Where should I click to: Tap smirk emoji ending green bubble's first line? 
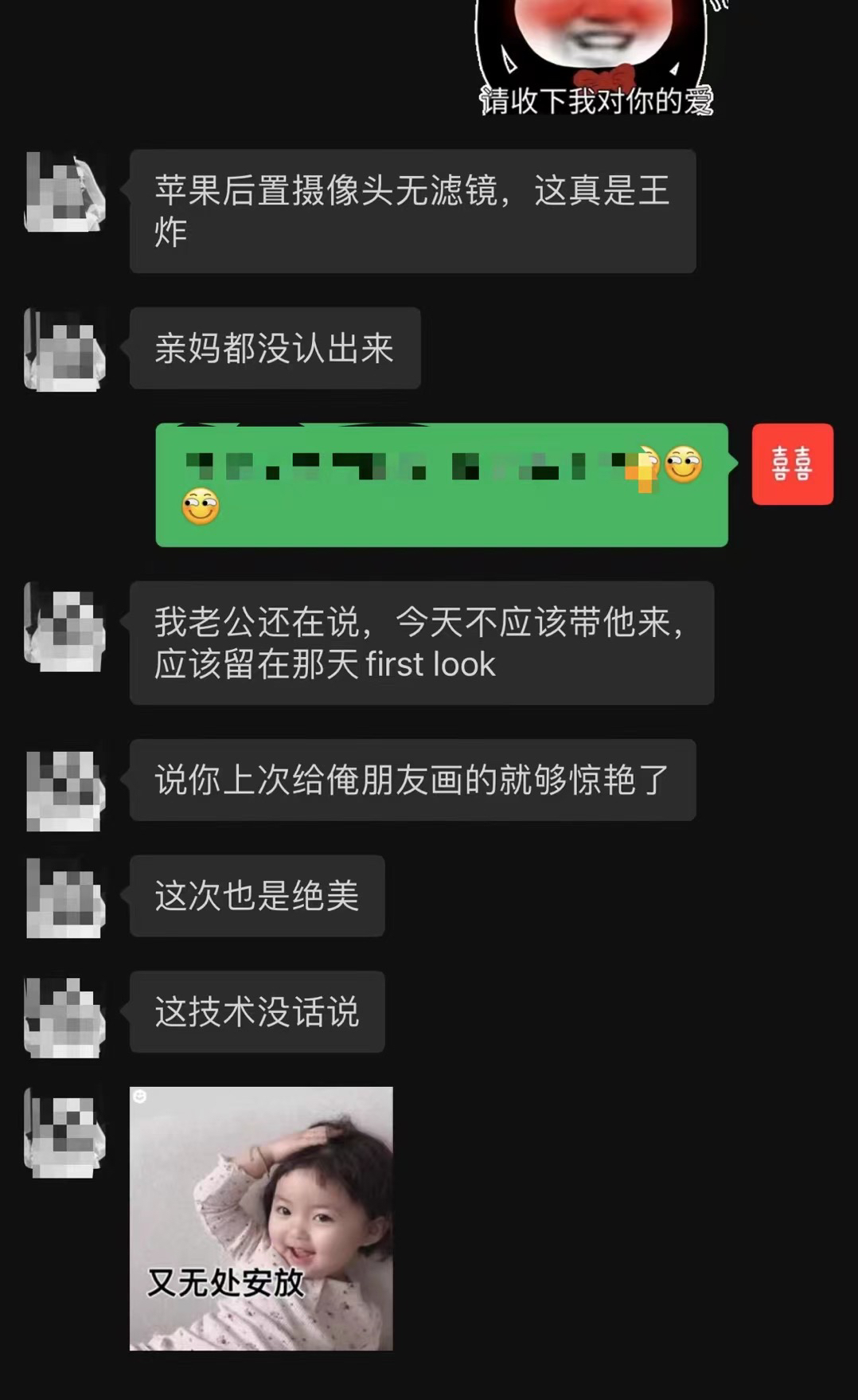[x=684, y=464]
